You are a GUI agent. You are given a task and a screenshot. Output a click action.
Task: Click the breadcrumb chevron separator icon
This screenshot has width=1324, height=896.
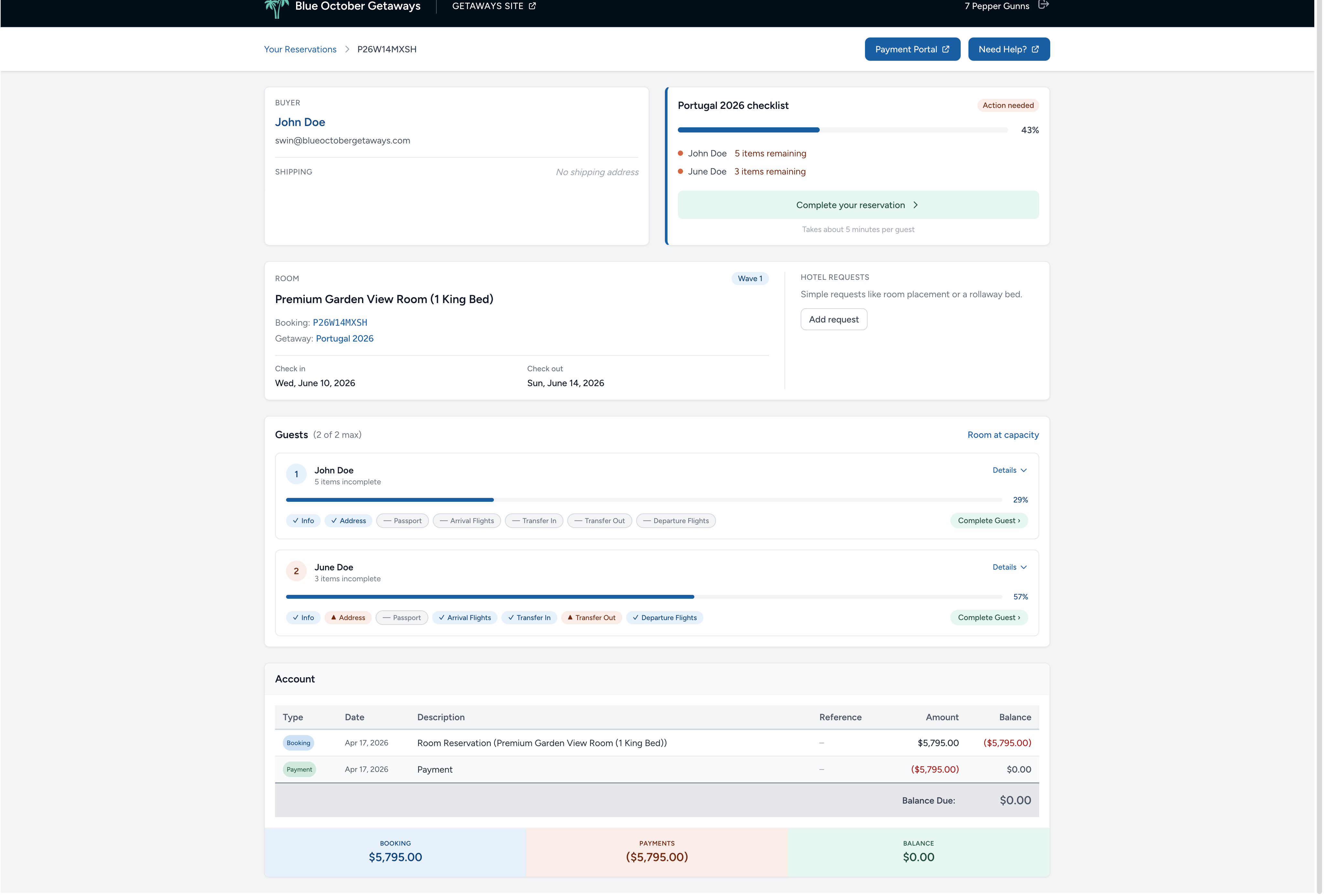pyautogui.click(x=347, y=49)
